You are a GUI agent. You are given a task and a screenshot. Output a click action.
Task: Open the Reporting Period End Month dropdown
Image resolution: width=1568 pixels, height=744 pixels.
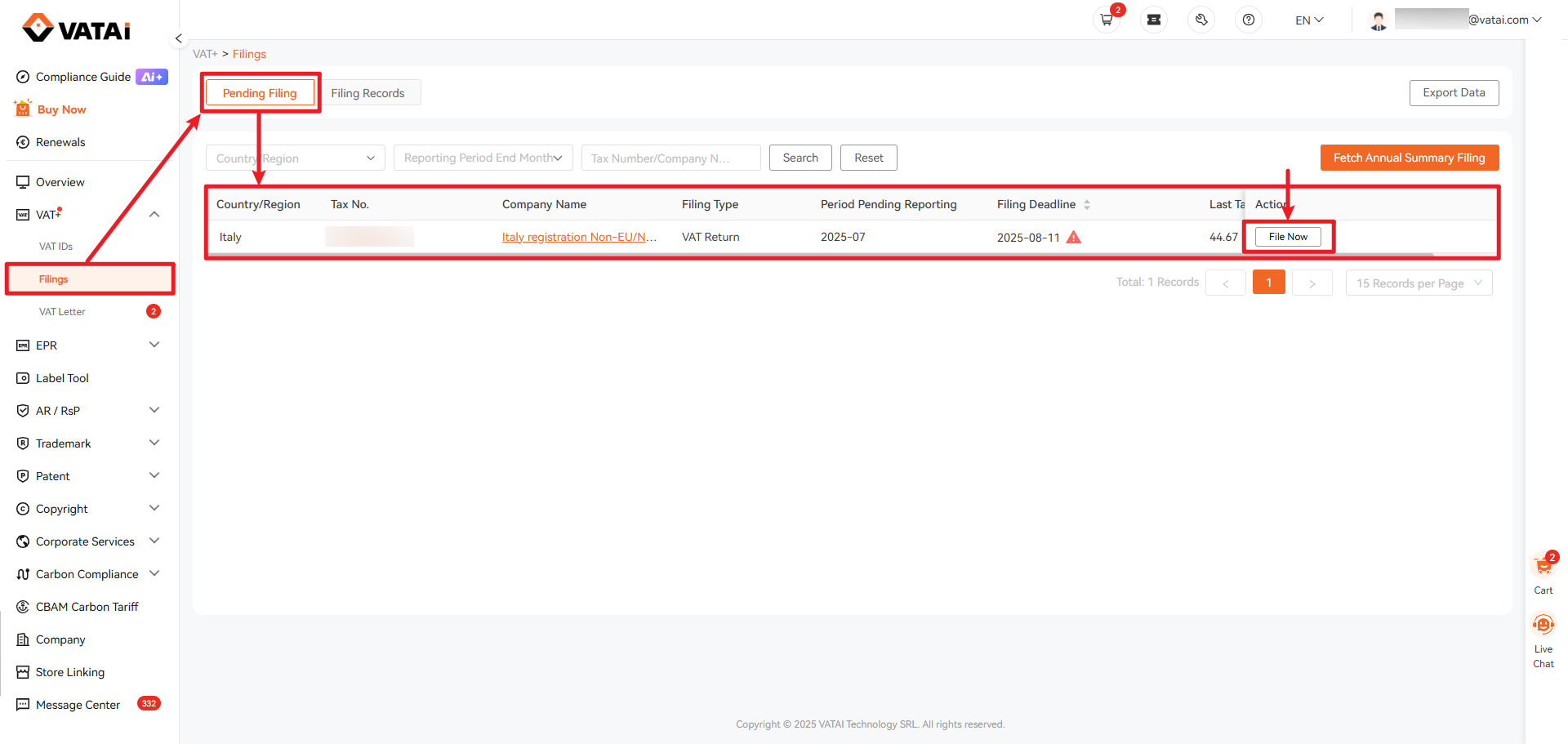(x=483, y=158)
